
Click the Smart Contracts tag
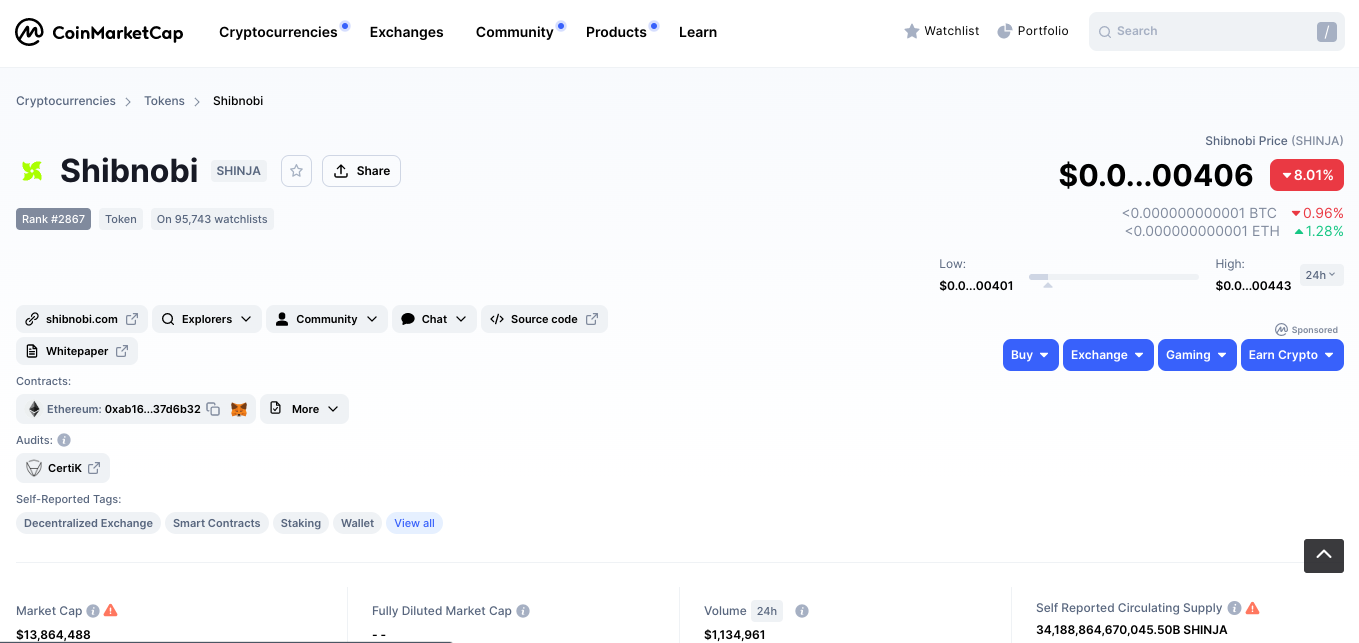216,523
